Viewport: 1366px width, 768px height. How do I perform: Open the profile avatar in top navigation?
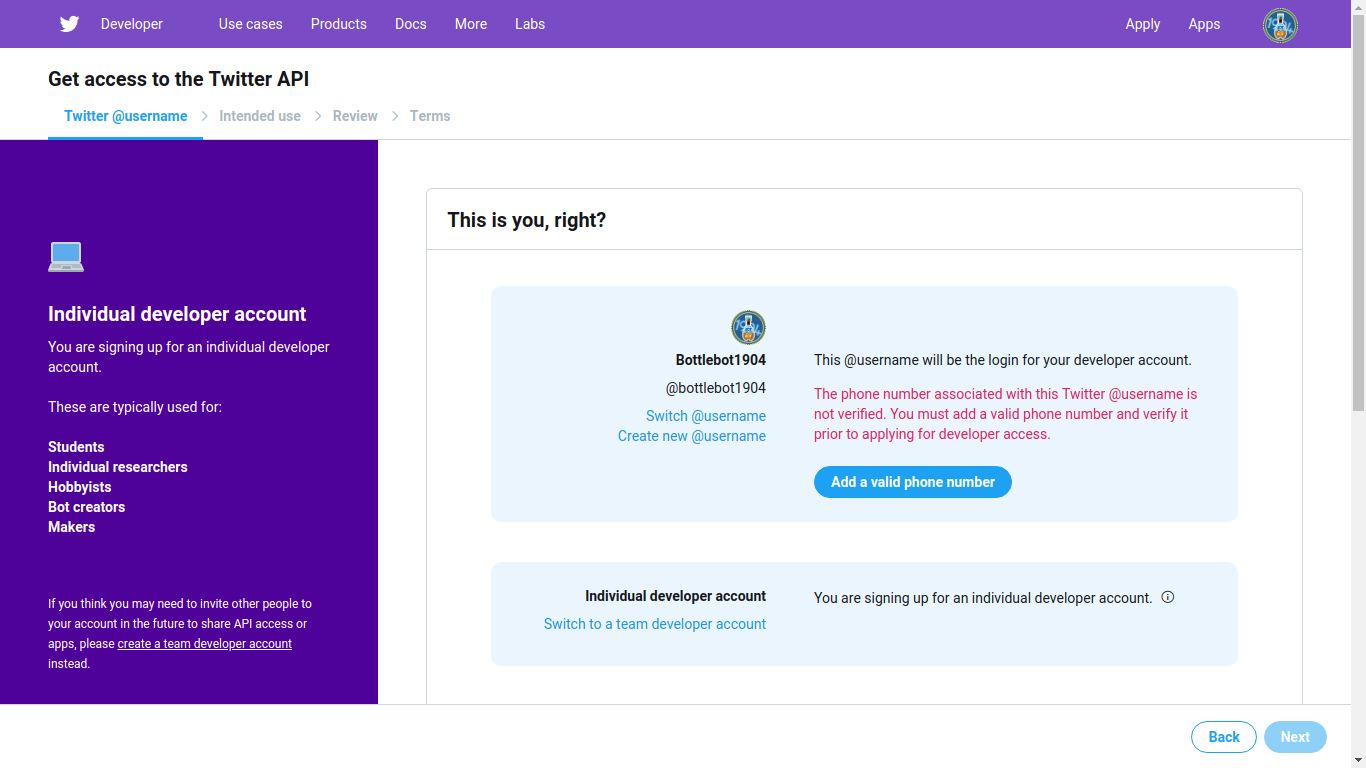click(1280, 25)
